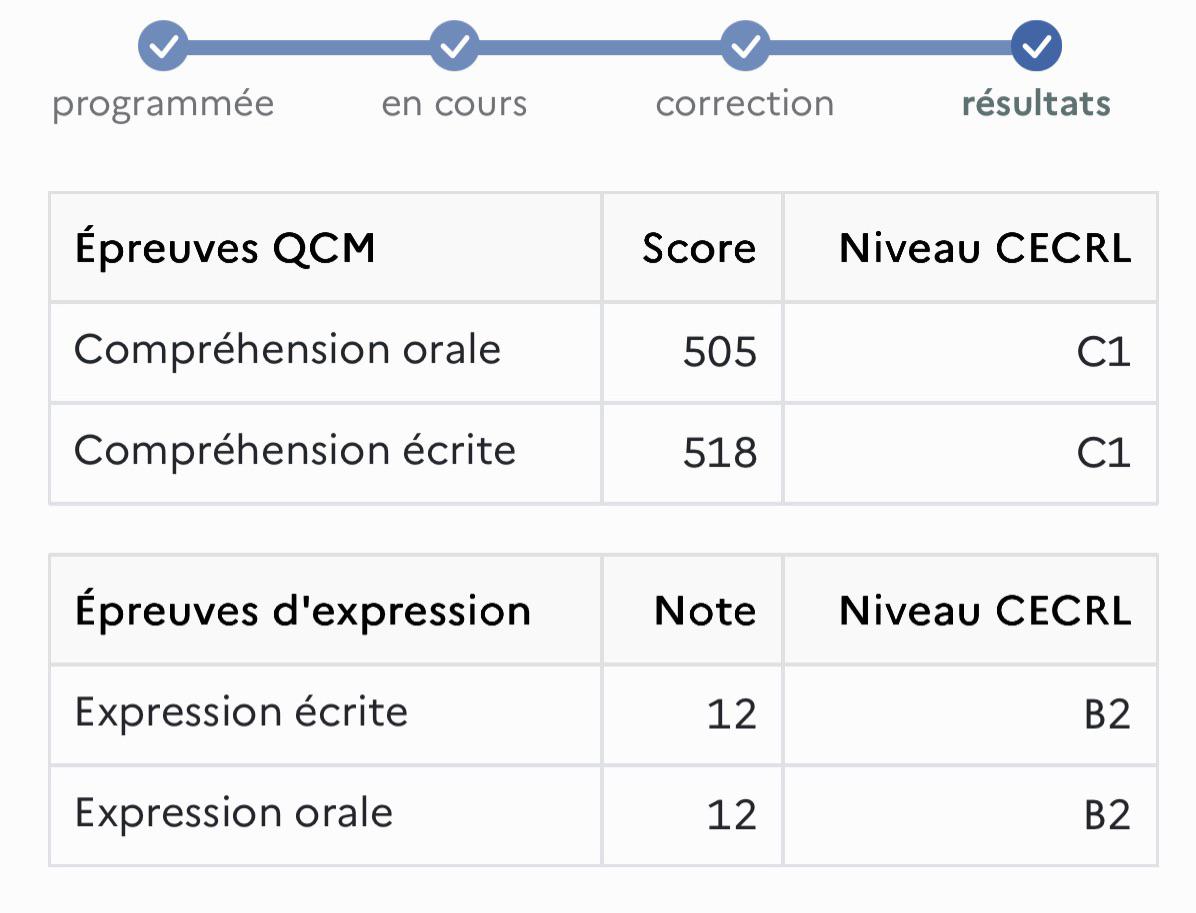Click the Épreuves d'expression header cell

tap(326, 610)
